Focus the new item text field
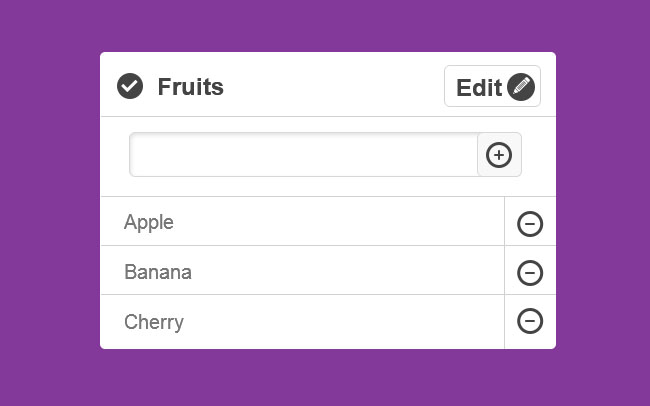The width and height of the screenshot is (650, 406). [304, 155]
